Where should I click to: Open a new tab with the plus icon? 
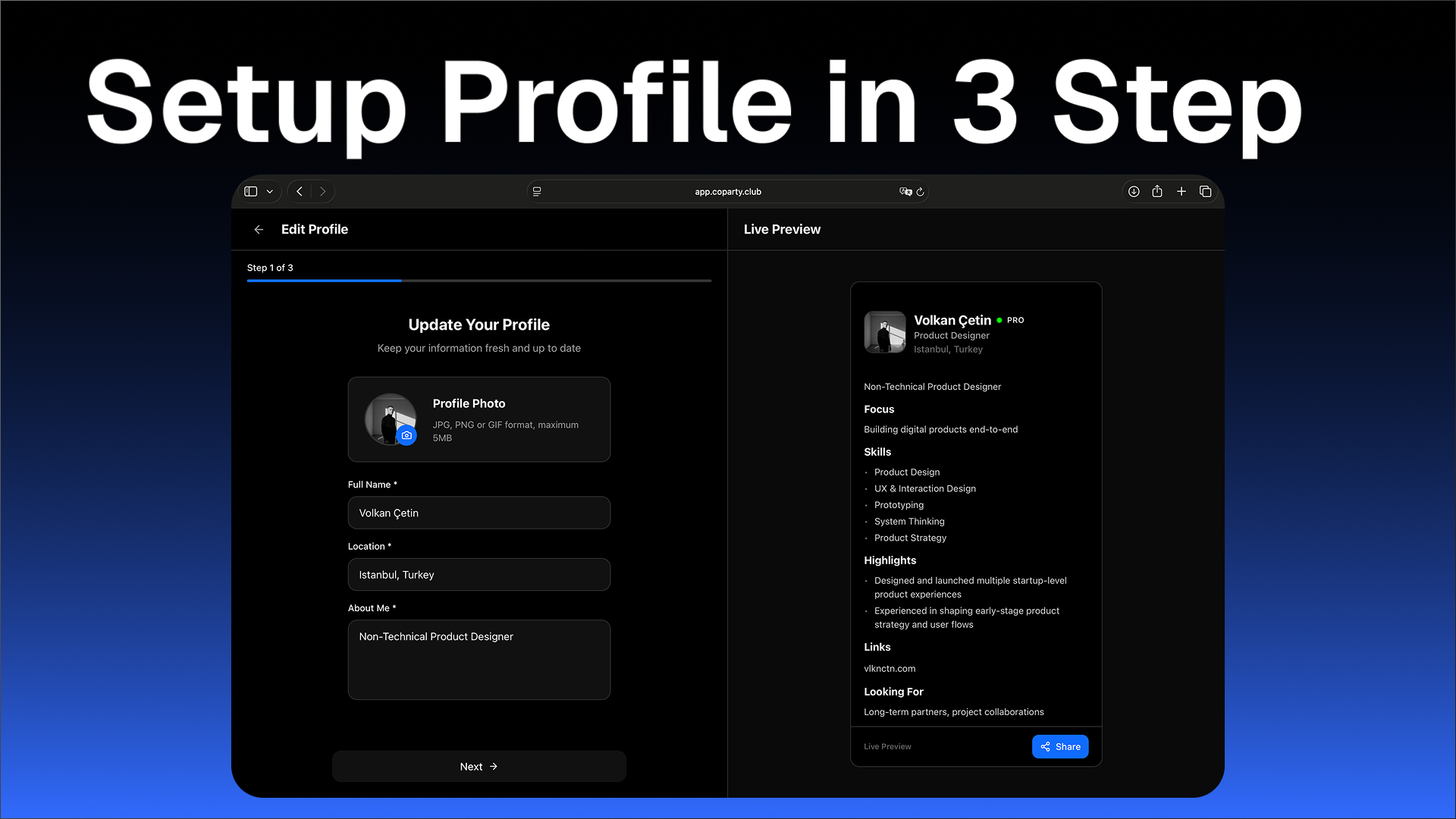[1181, 191]
